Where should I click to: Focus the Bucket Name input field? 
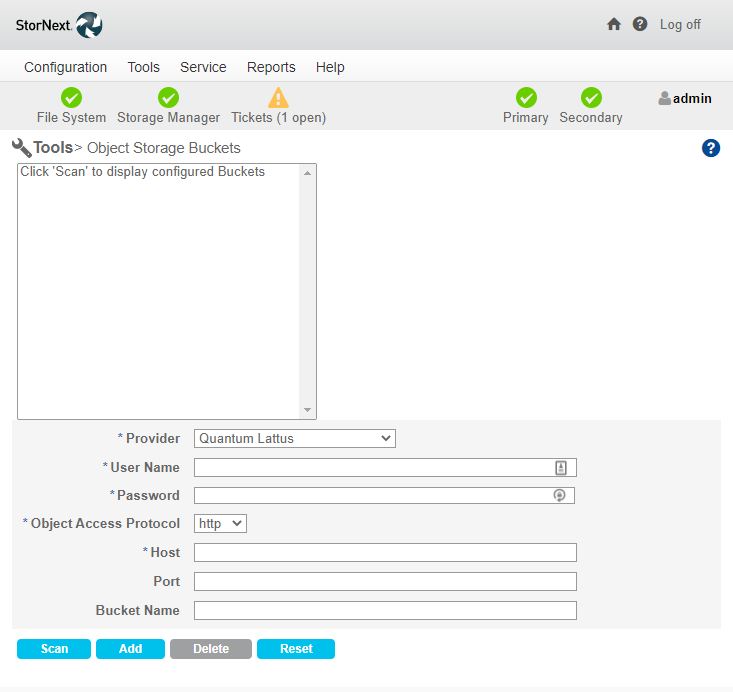pyautogui.click(x=385, y=610)
